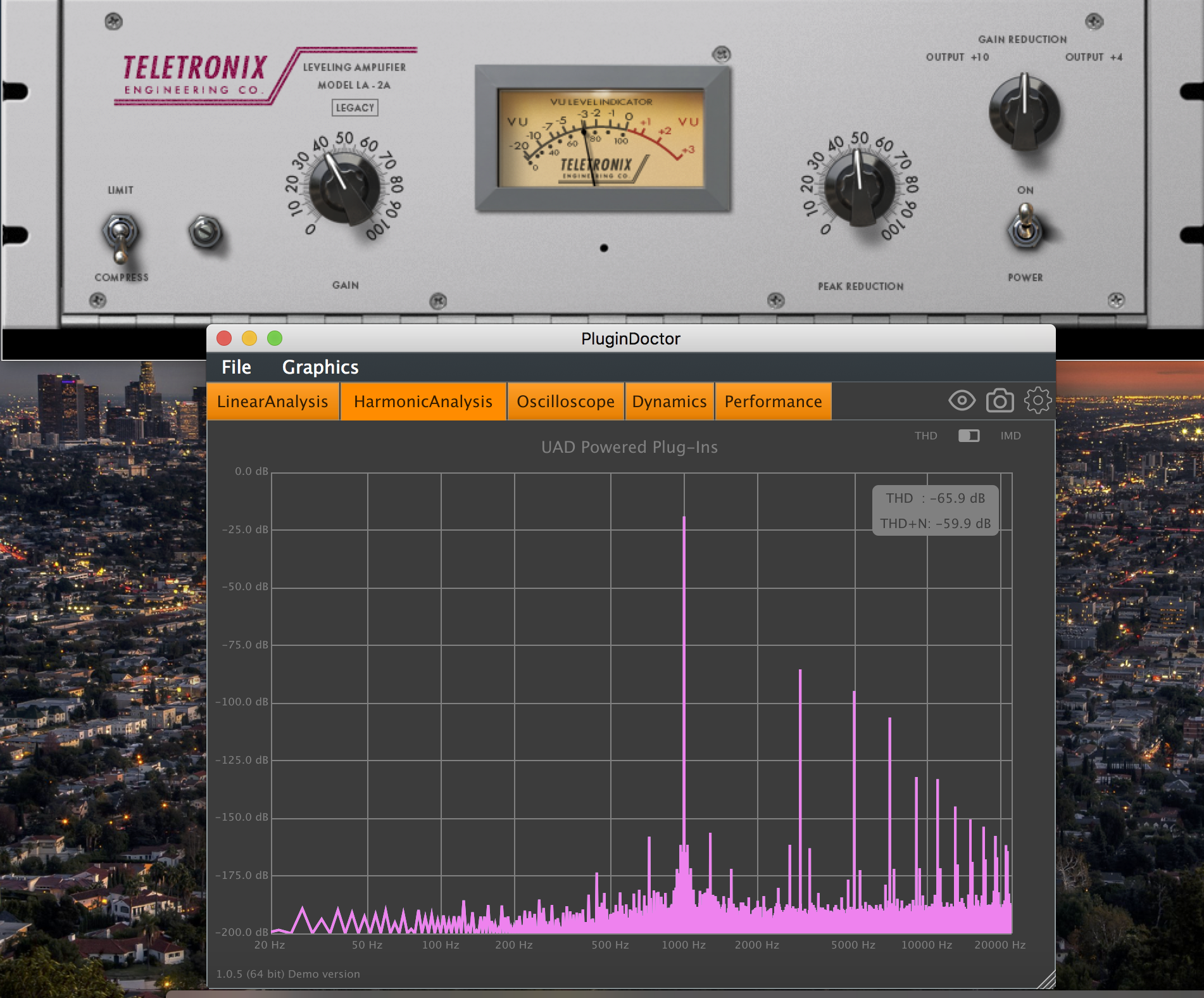
Task: Open the PluginDoctor eye view icon
Action: [962, 400]
